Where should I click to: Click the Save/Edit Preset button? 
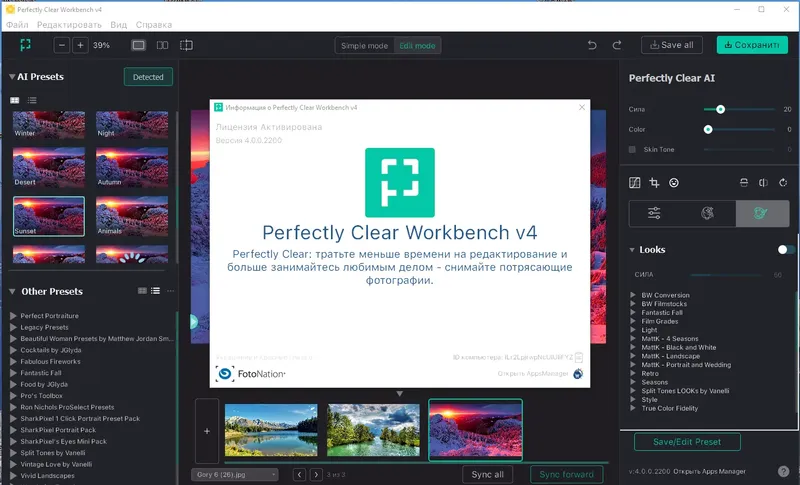pyautogui.click(x=687, y=442)
